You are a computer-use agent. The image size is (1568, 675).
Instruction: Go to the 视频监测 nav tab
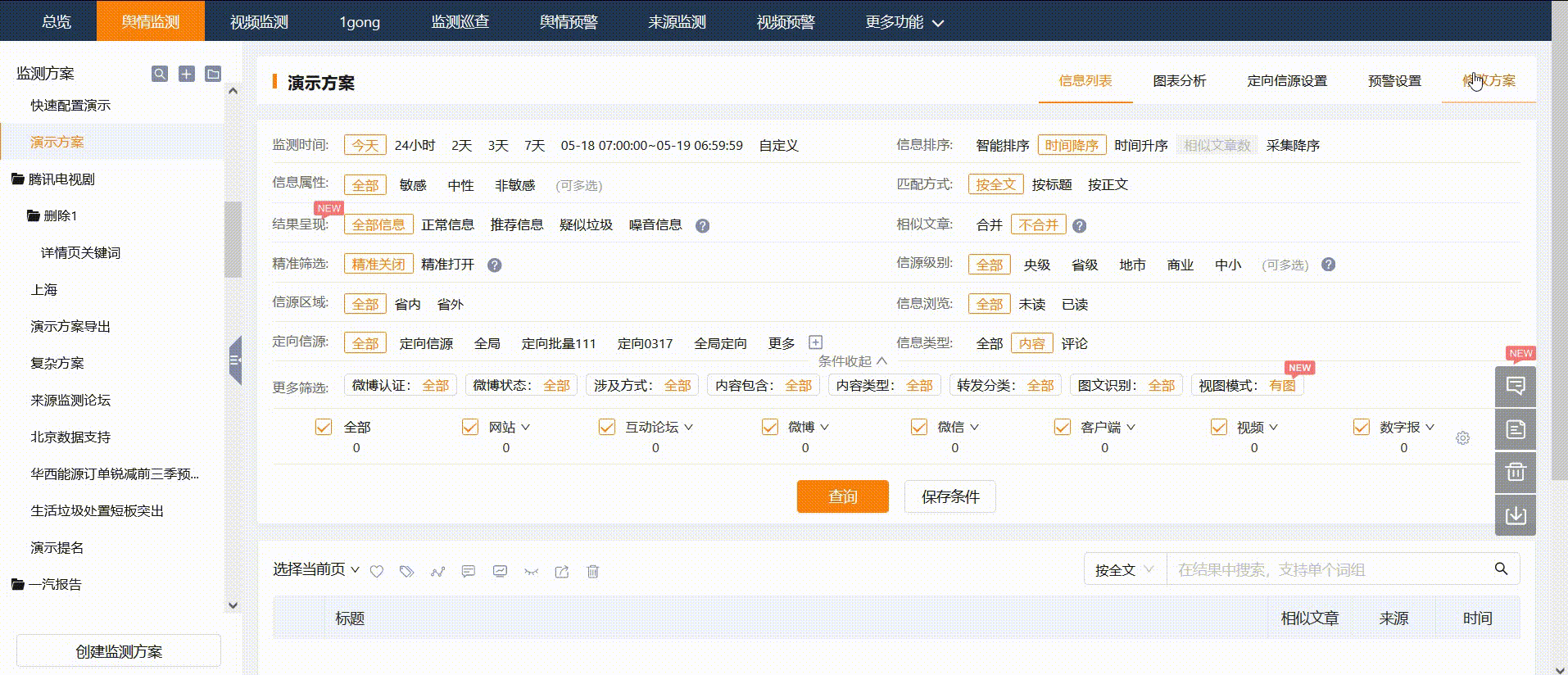click(259, 22)
